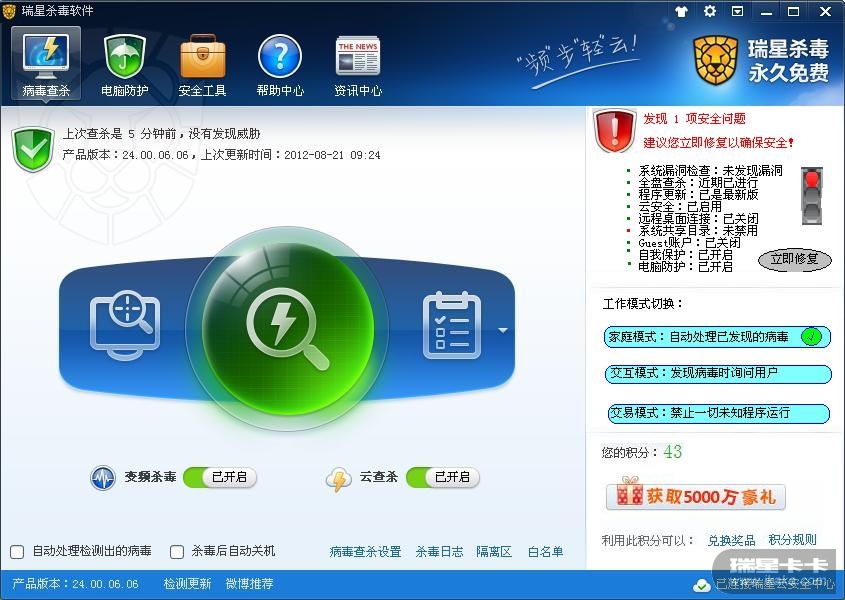Open the 帮助中心 help tab
Screen dimensions: 845x600
pyautogui.click(x=280, y=65)
